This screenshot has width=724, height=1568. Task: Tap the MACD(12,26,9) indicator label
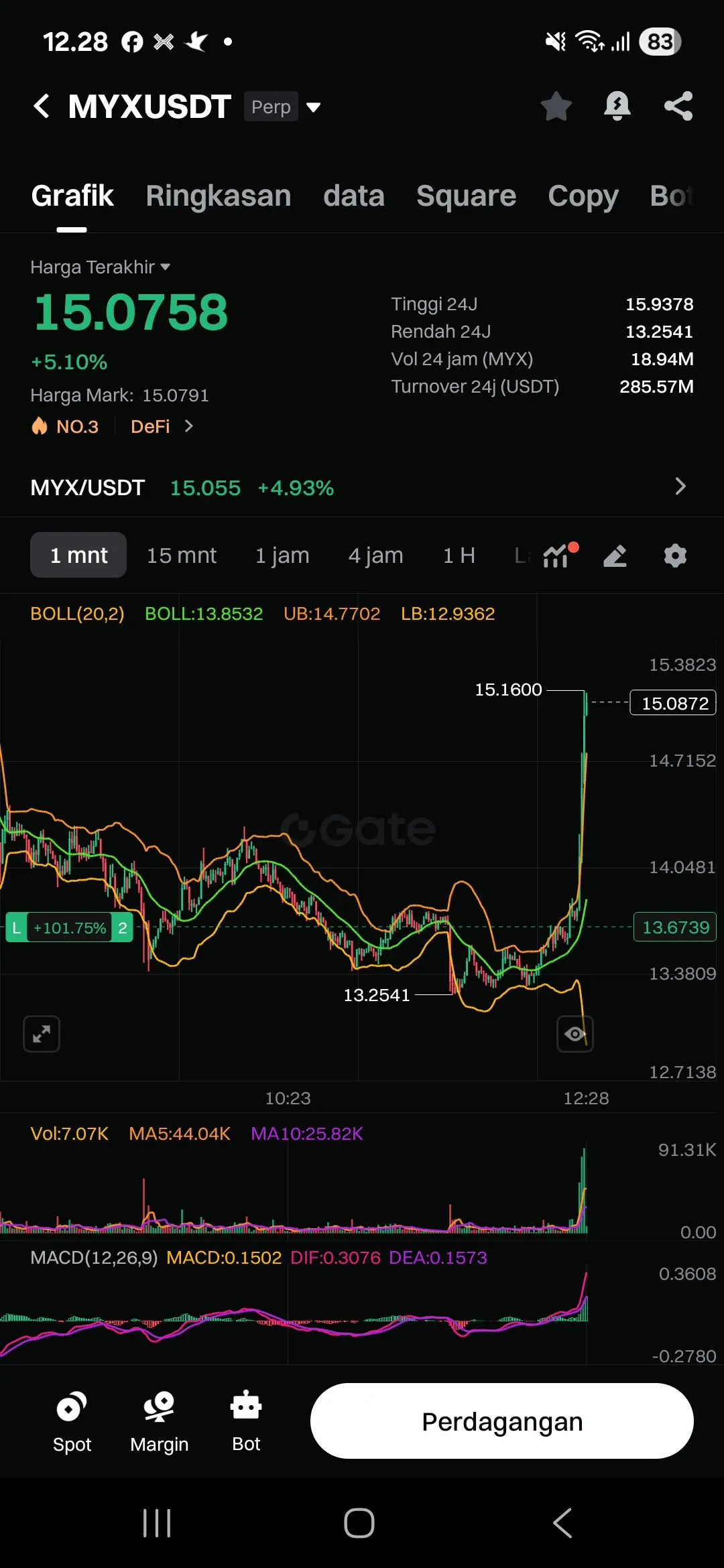point(94,1258)
